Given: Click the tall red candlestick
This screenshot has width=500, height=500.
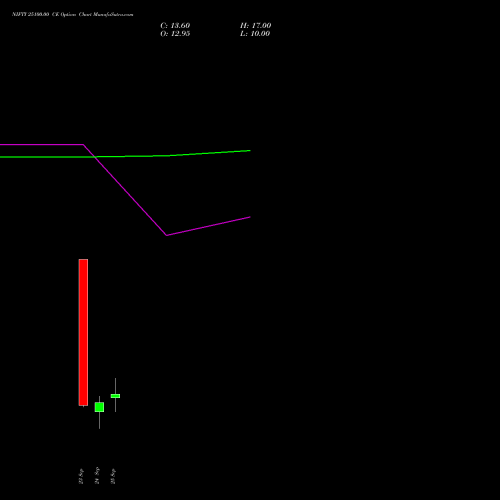Looking at the screenshot, I should click(83, 332).
